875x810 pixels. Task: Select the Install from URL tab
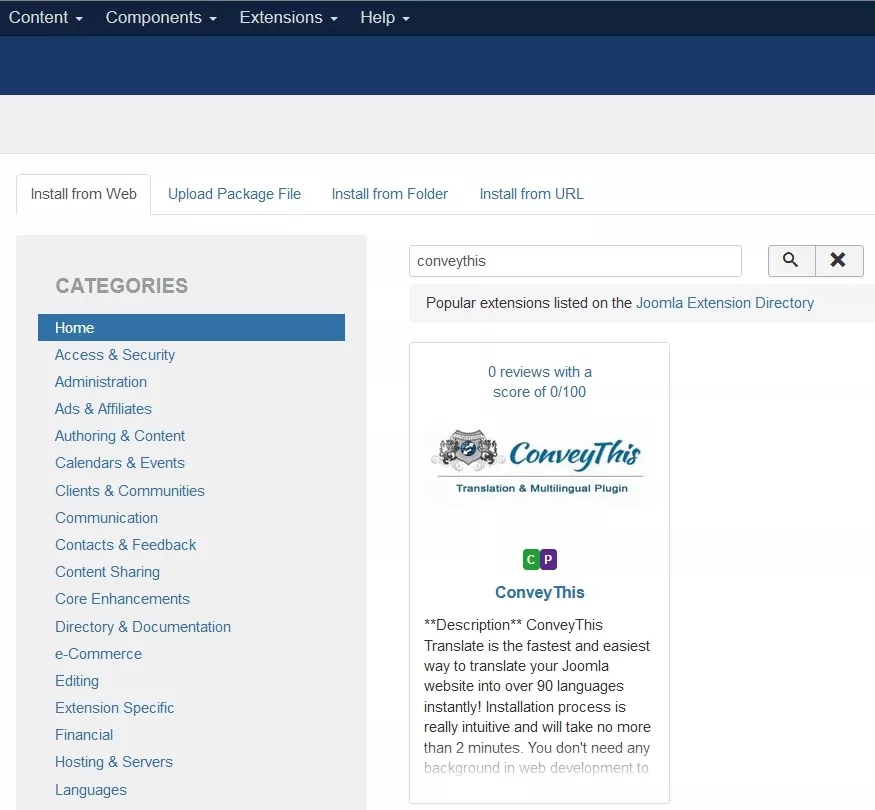pyautogui.click(x=531, y=194)
